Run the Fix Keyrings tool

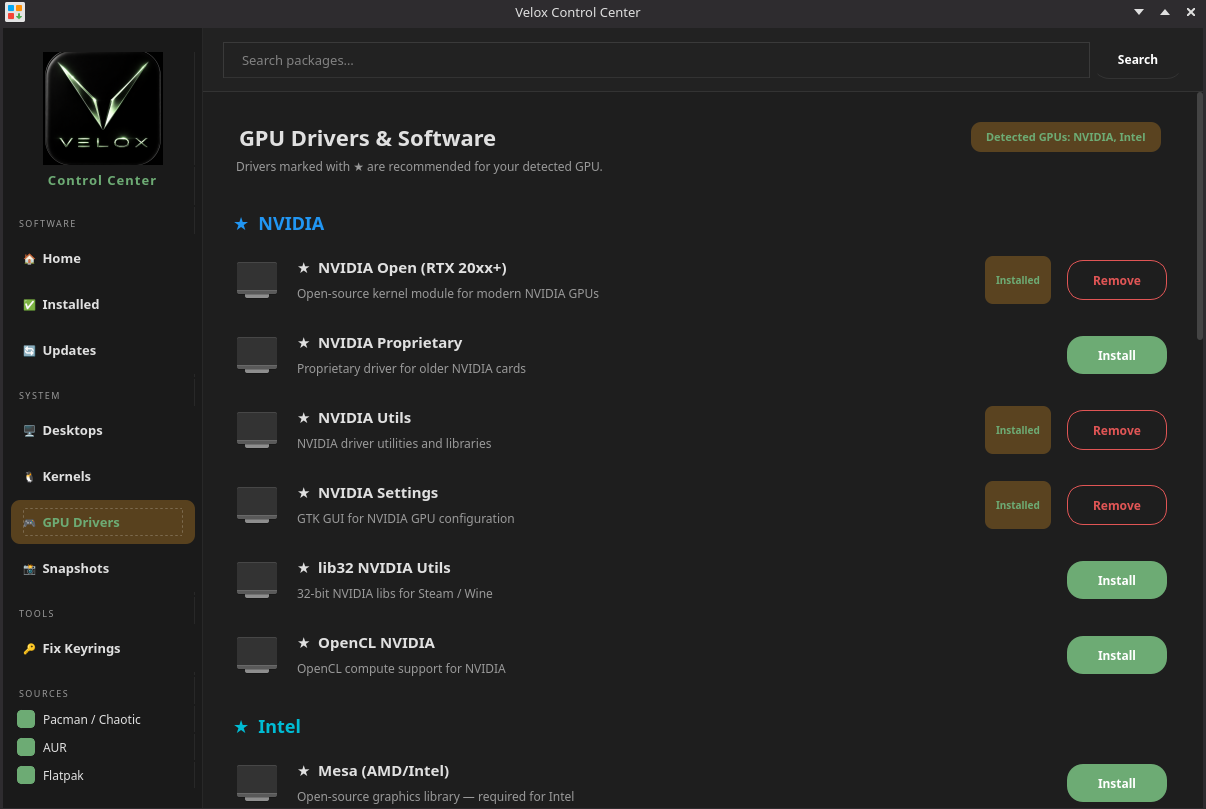click(x=103, y=648)
